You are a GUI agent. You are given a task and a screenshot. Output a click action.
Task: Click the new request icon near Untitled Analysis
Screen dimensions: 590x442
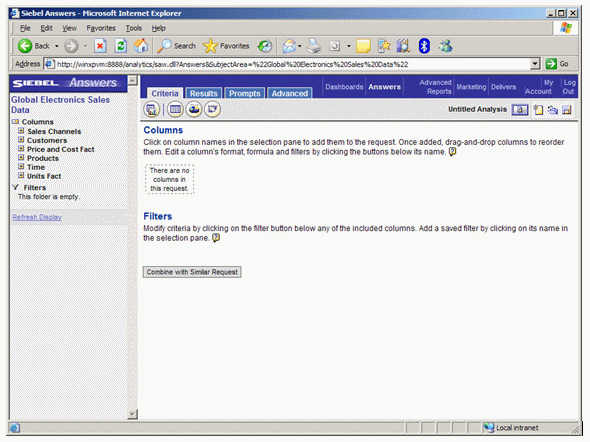coord(538,110)
